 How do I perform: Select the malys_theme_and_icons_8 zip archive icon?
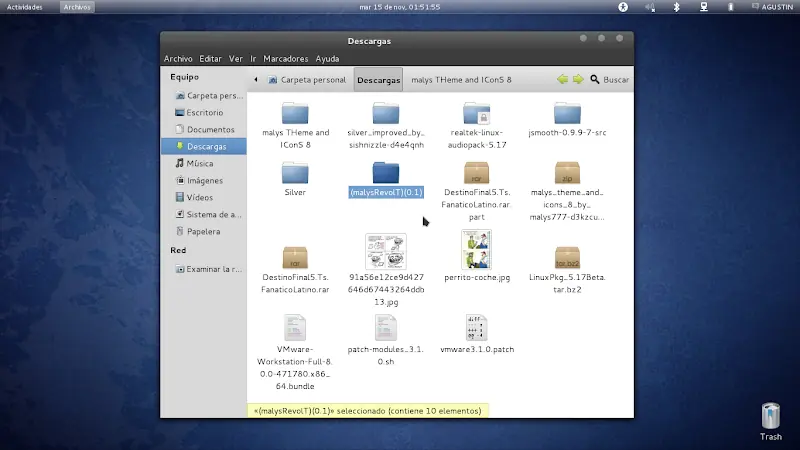coord(567,172)
